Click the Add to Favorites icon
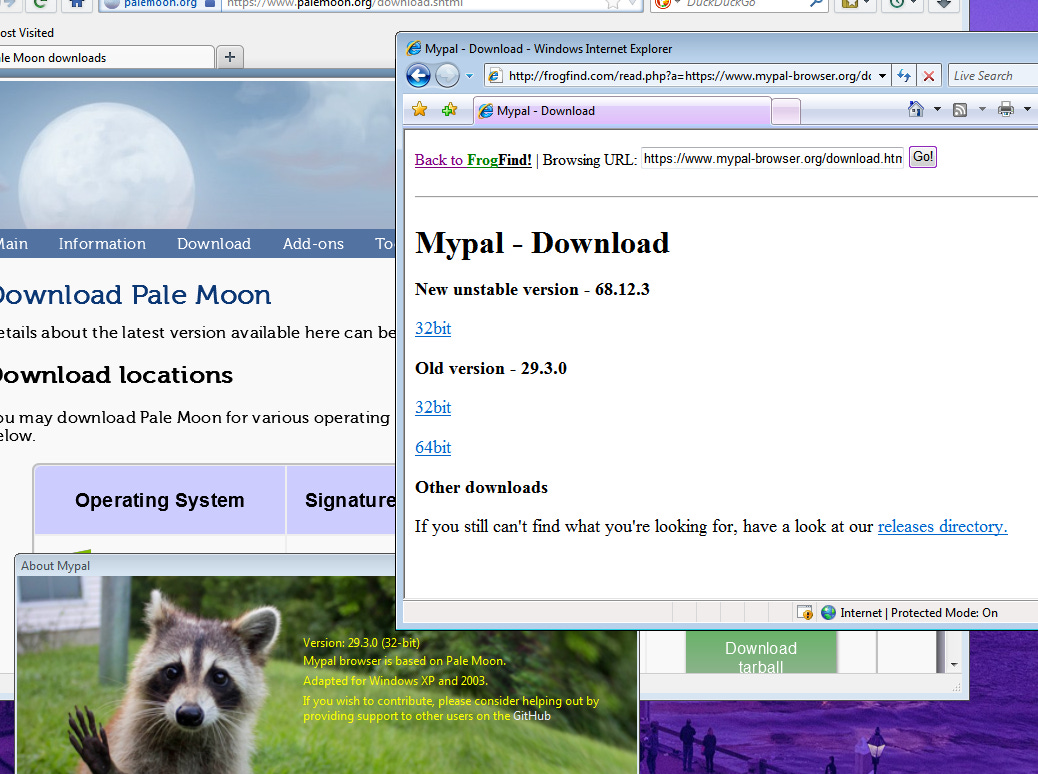The width and height of the screenshot is (1038, 774). click(x=449, y=109)
